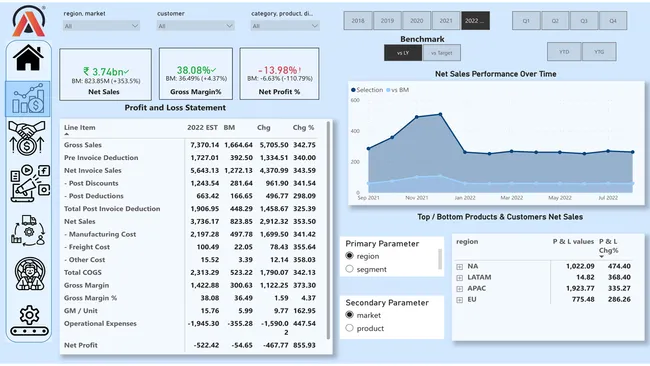This screenshot has width=650, height=366.
Task: Switch benchmark to vs Target
Action: click(441, 53)
